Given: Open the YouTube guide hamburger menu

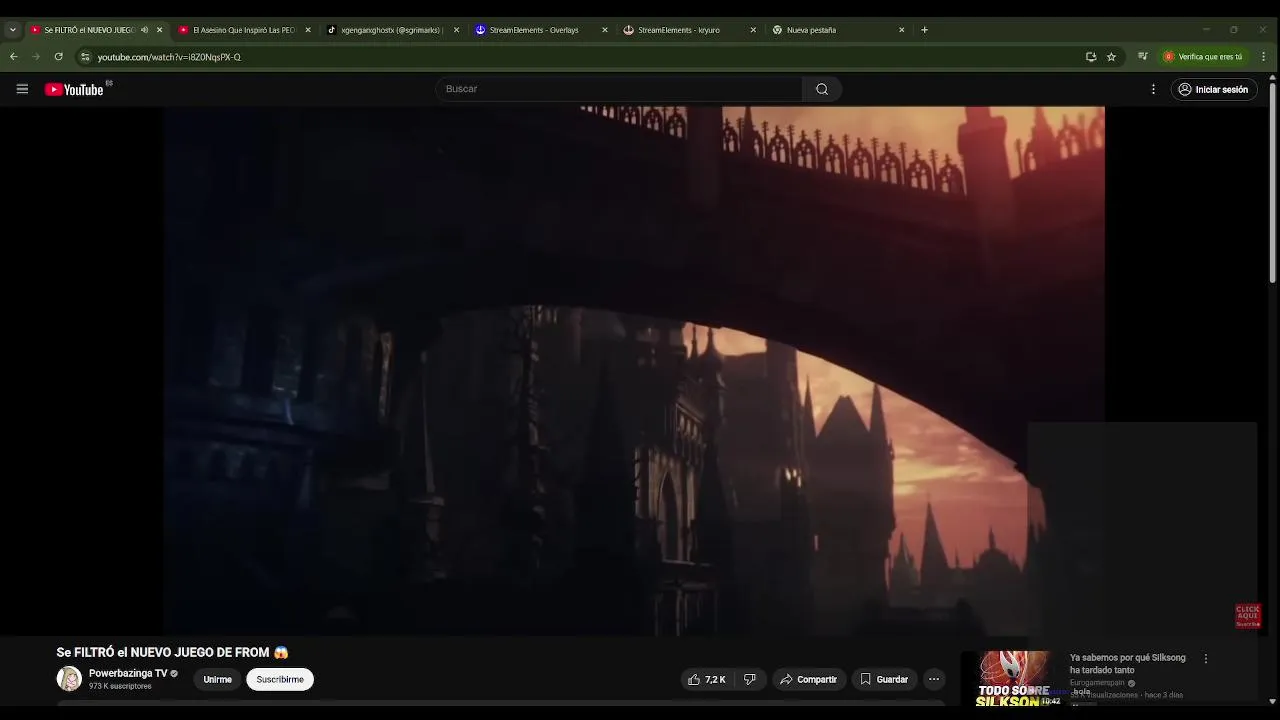Looking at the screenshot, I should pos(22,89).
